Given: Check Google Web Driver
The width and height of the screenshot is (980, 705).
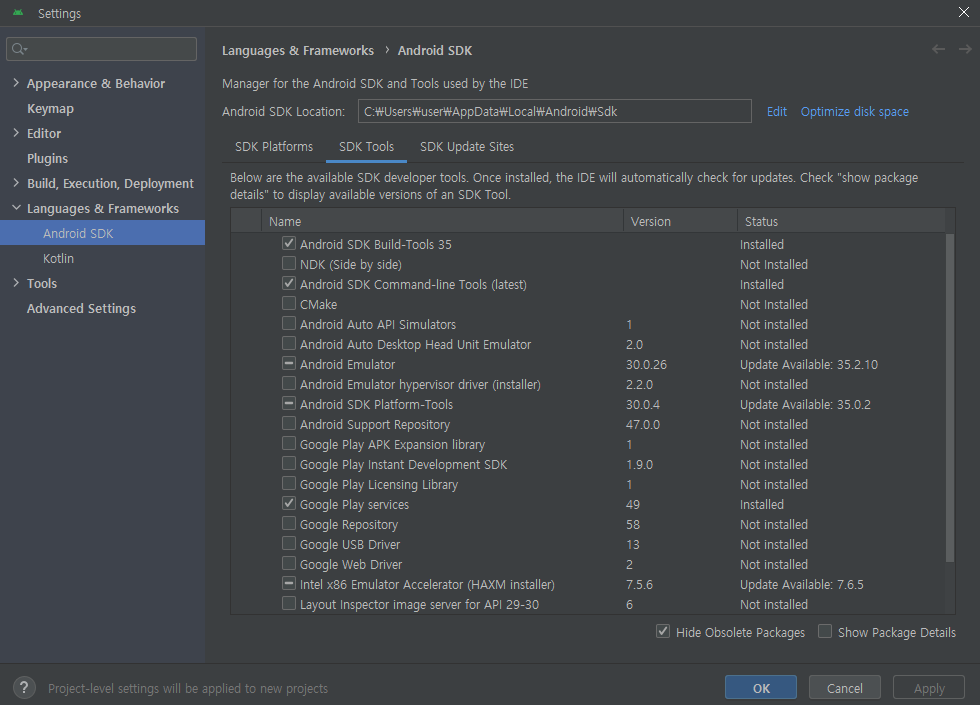Looking at the screenshot, I should [289, 563].
